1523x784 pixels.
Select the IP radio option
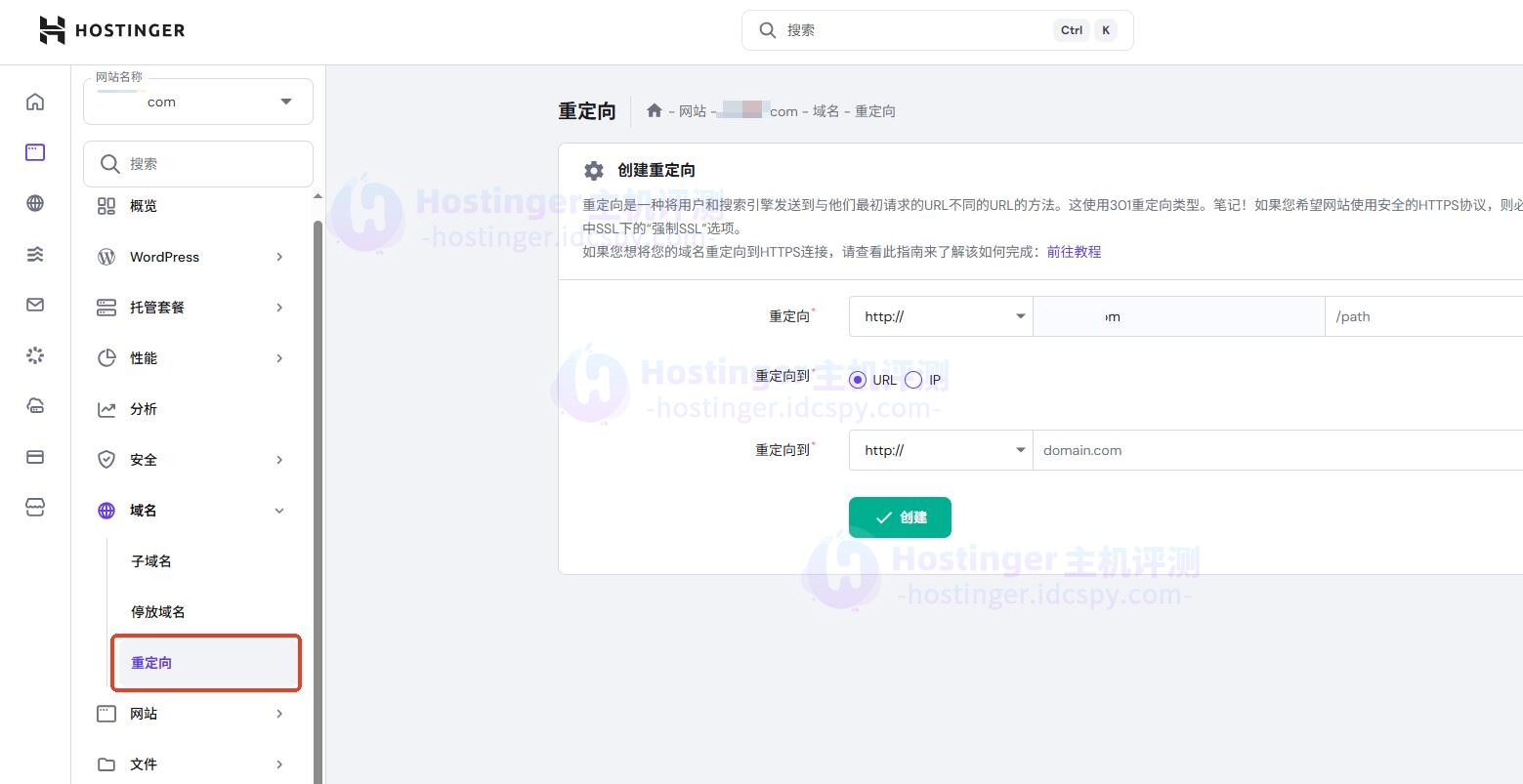[x=913, y=380]
